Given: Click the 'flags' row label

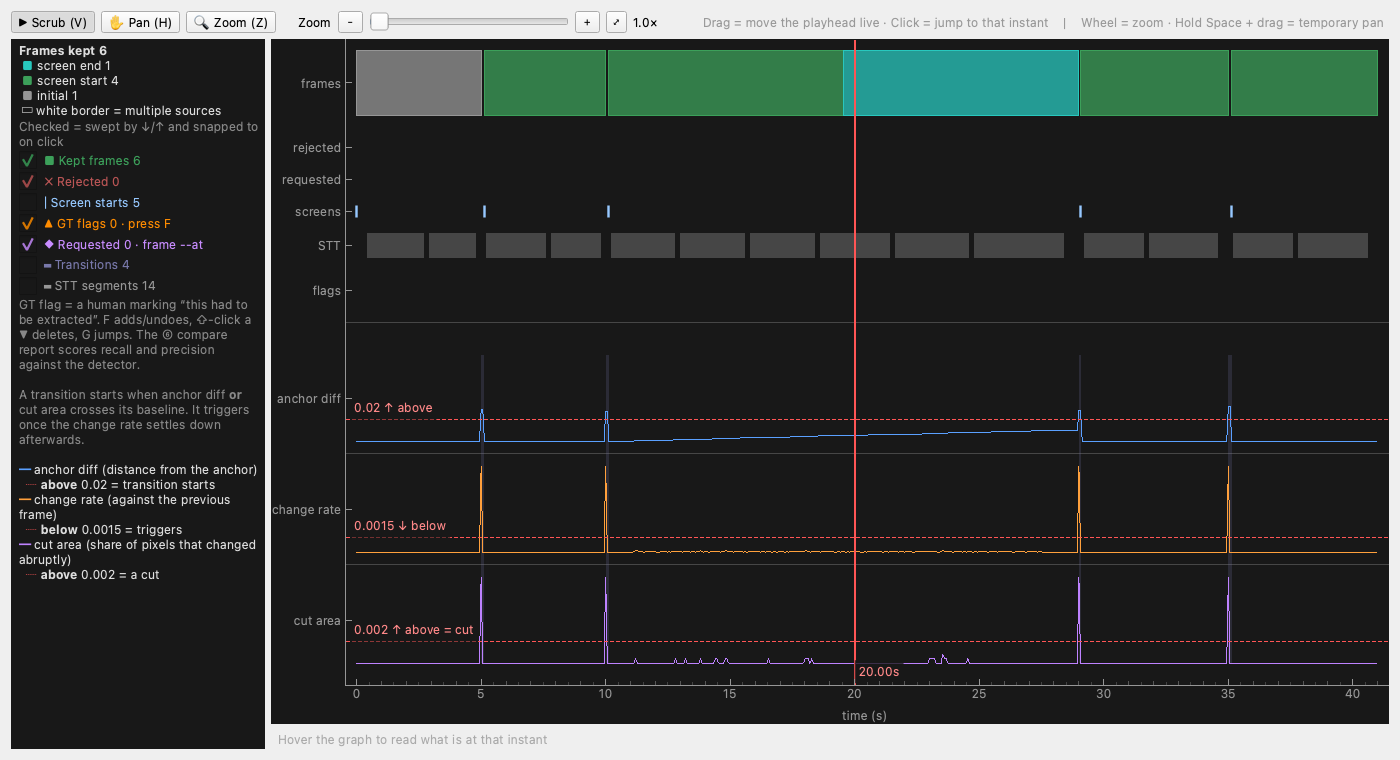Looking at the screenshot, I should (327, 291).
